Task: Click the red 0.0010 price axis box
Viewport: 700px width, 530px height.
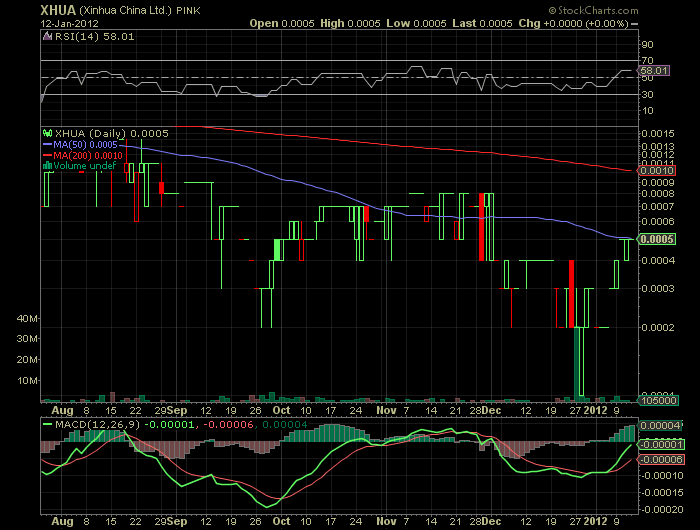Action: [x=657, y=171]
